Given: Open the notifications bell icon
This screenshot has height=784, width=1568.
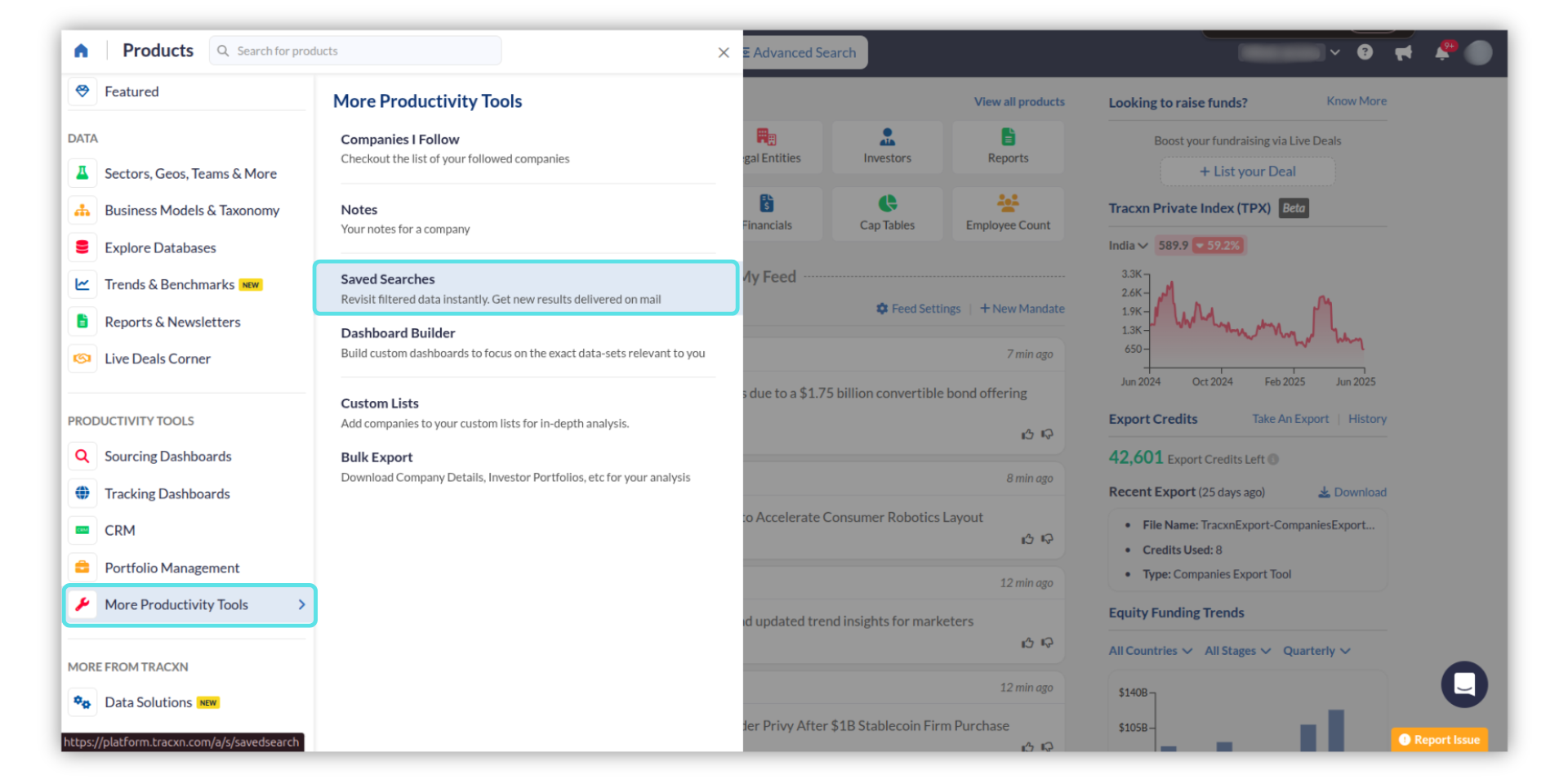Looking at the screenshot, I should [1442, 52].
